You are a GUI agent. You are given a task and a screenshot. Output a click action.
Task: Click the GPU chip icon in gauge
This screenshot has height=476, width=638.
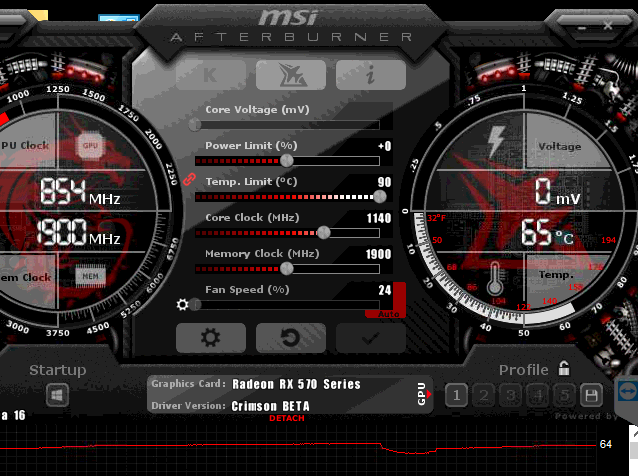pyautogui.click(x=90, y=145)
